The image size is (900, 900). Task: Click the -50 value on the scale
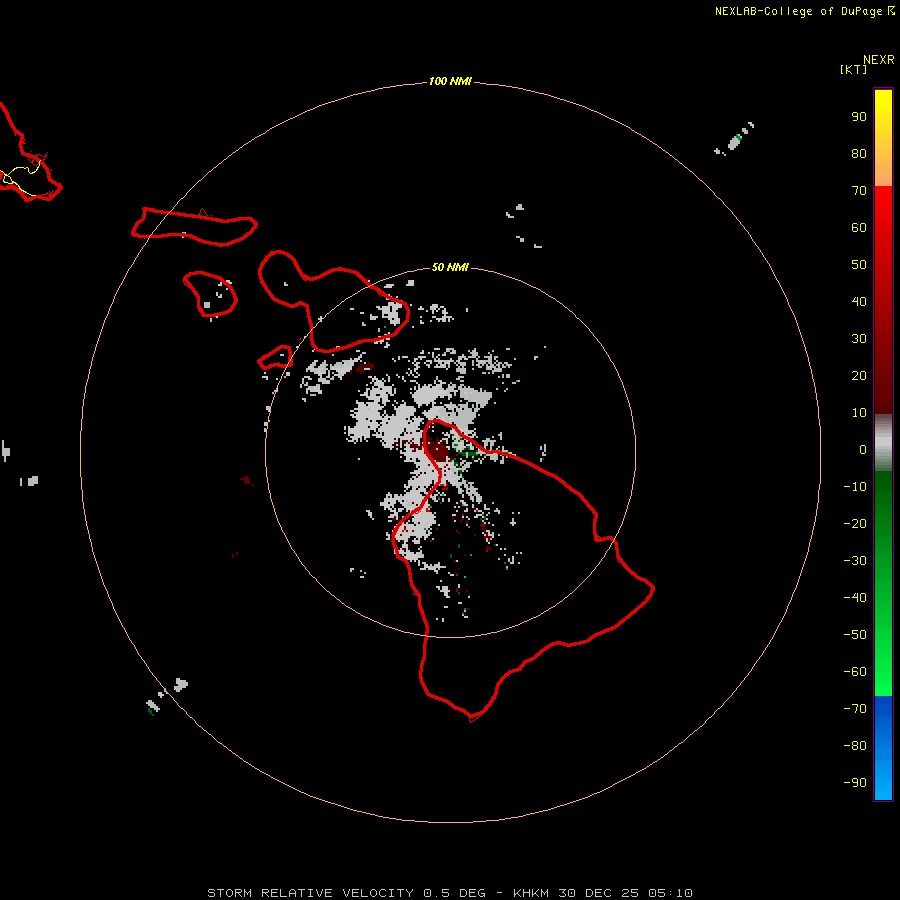coord(855,635)
